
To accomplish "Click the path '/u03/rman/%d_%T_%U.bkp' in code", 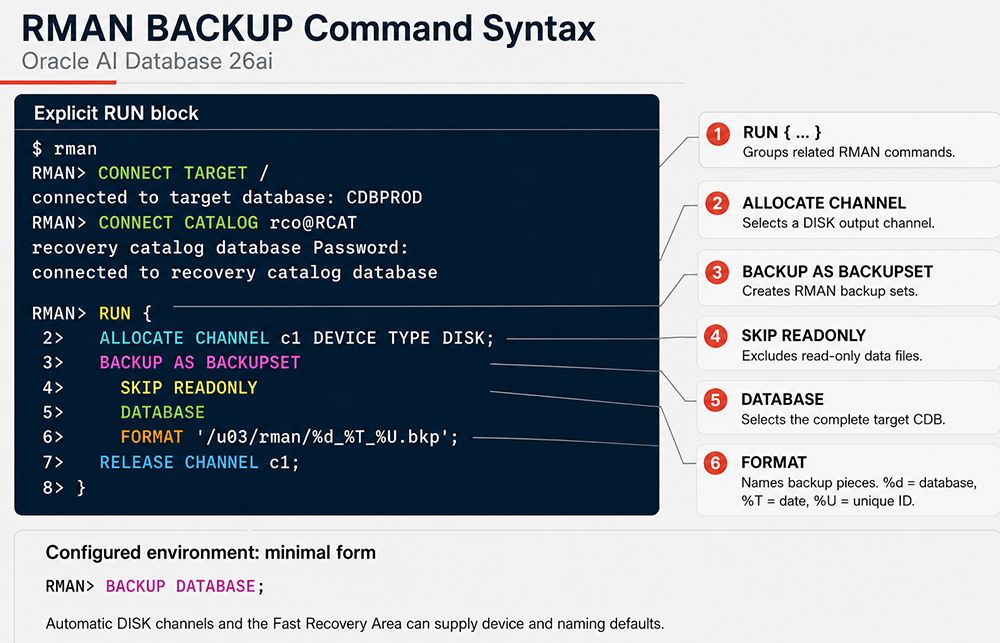I will point(323,438).
